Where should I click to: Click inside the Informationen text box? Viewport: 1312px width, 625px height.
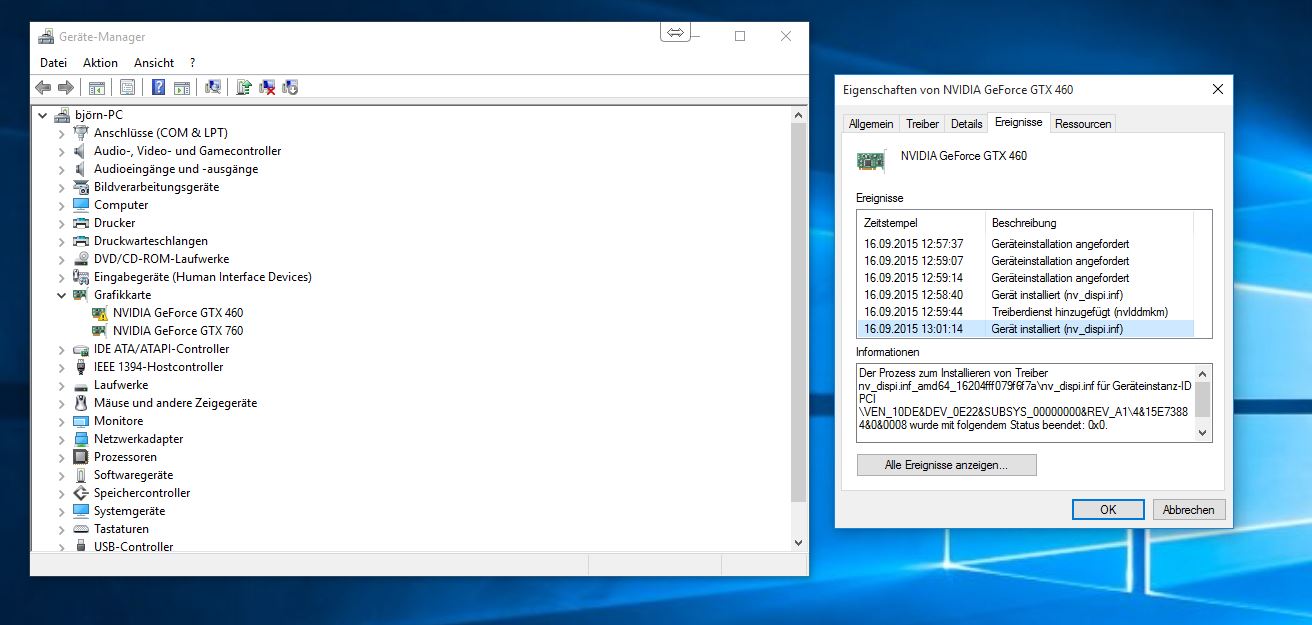[1025, 402]
